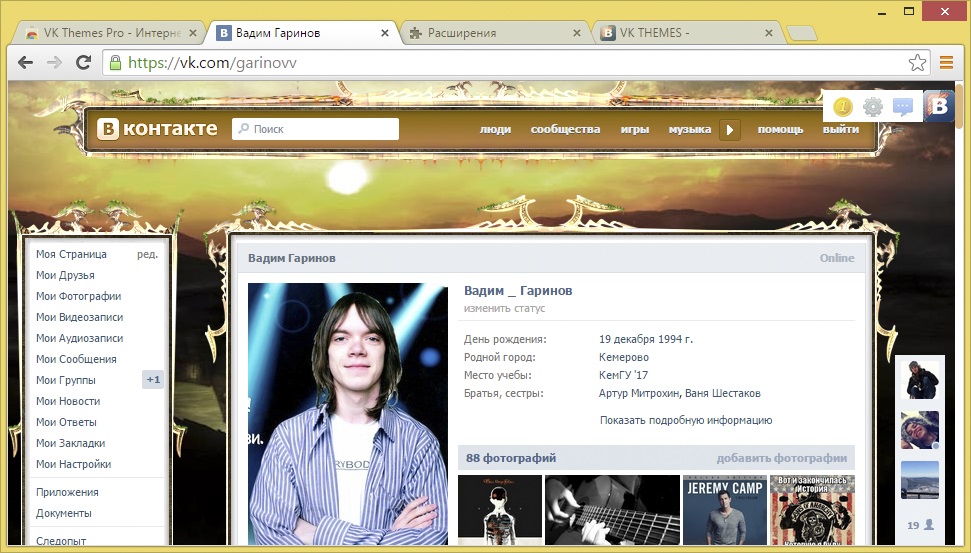Click the address bar URL
The image size is (971, 553).
point(212,63)
